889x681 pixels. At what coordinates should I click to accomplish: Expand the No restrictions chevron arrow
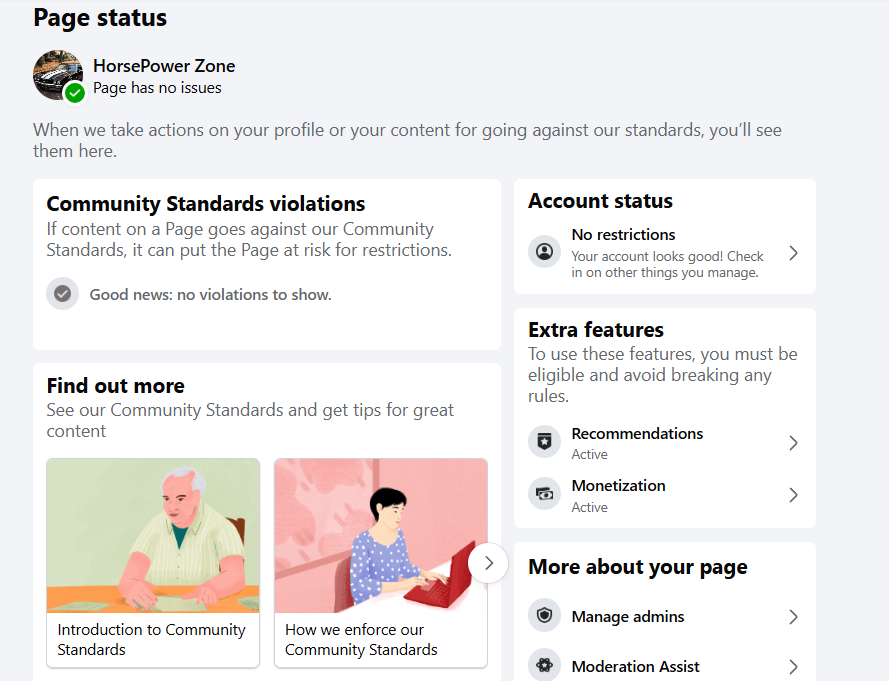[793, 253]
